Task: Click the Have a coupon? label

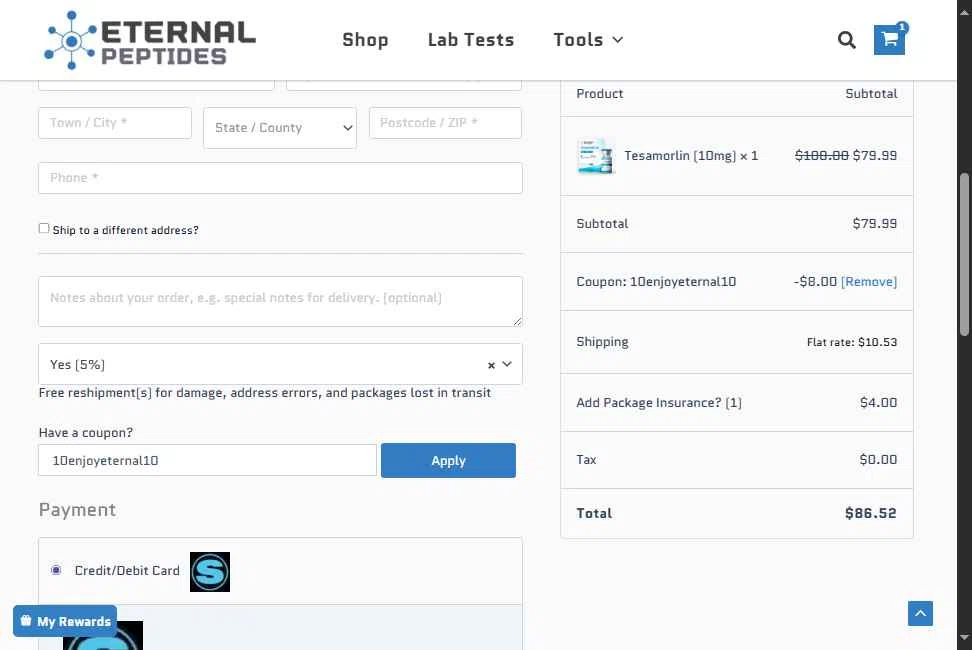Action: click(x=86, y=433)
